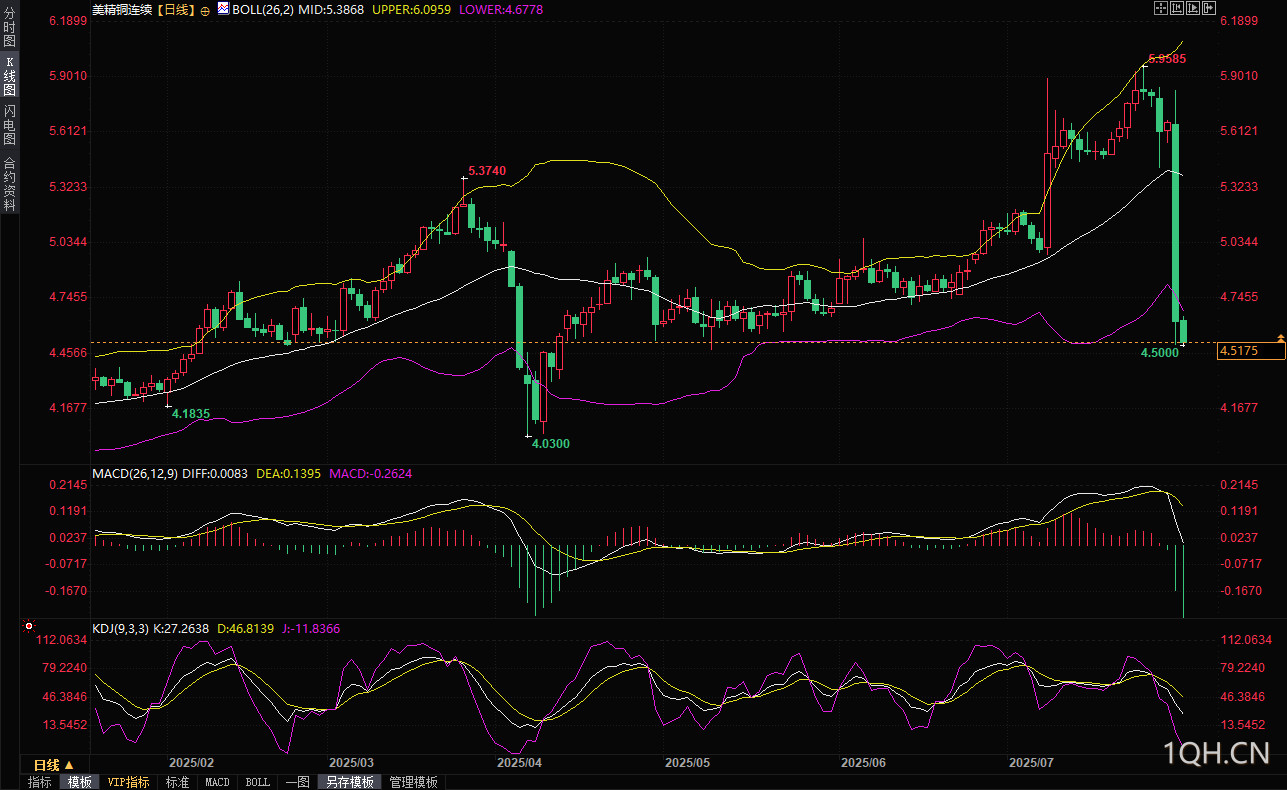Open the 合约资料 side tab
This screenshot has height=790, width=1287.
(x=9, y=183)
